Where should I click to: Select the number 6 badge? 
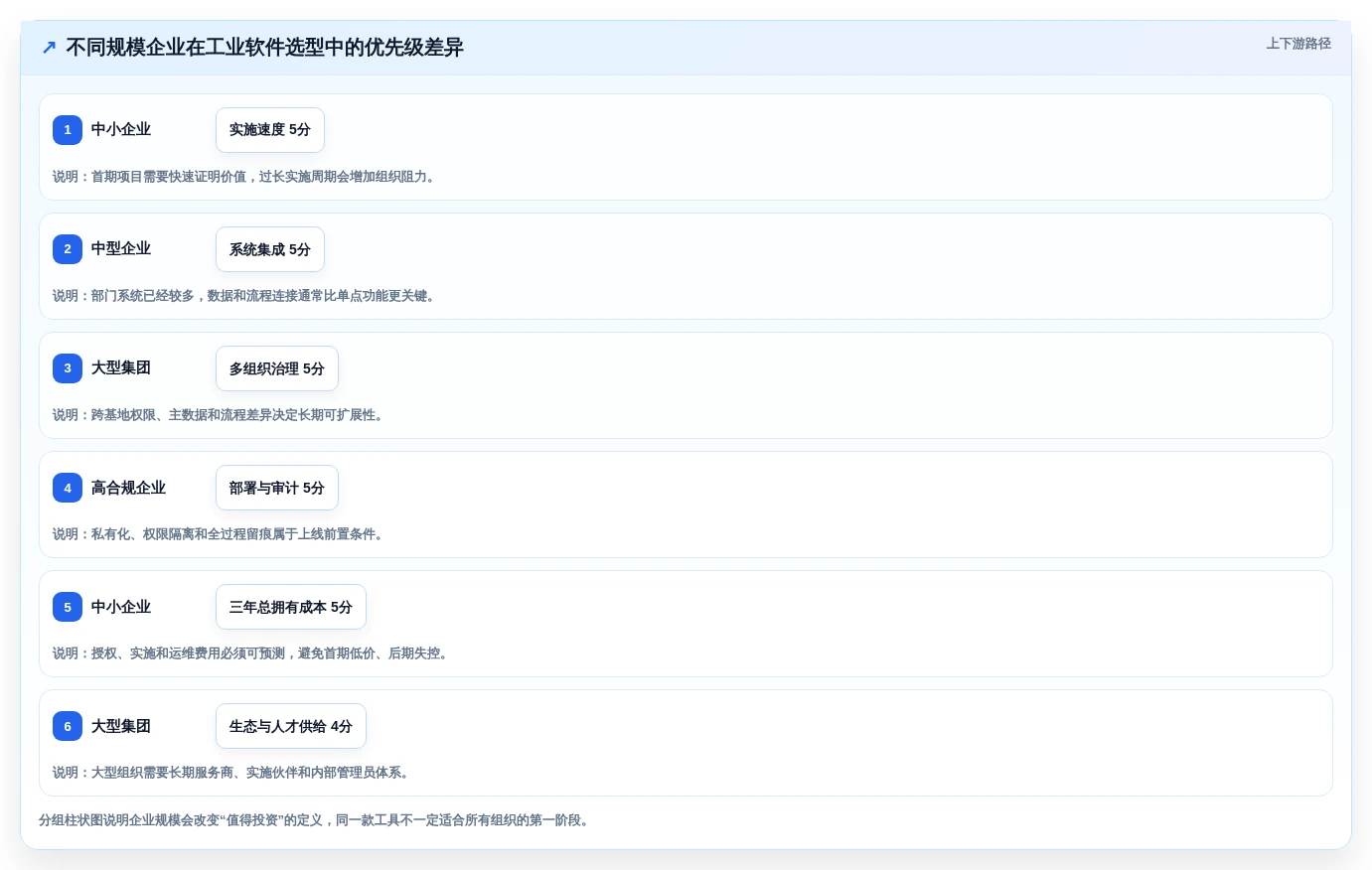(x=68, y=726)
